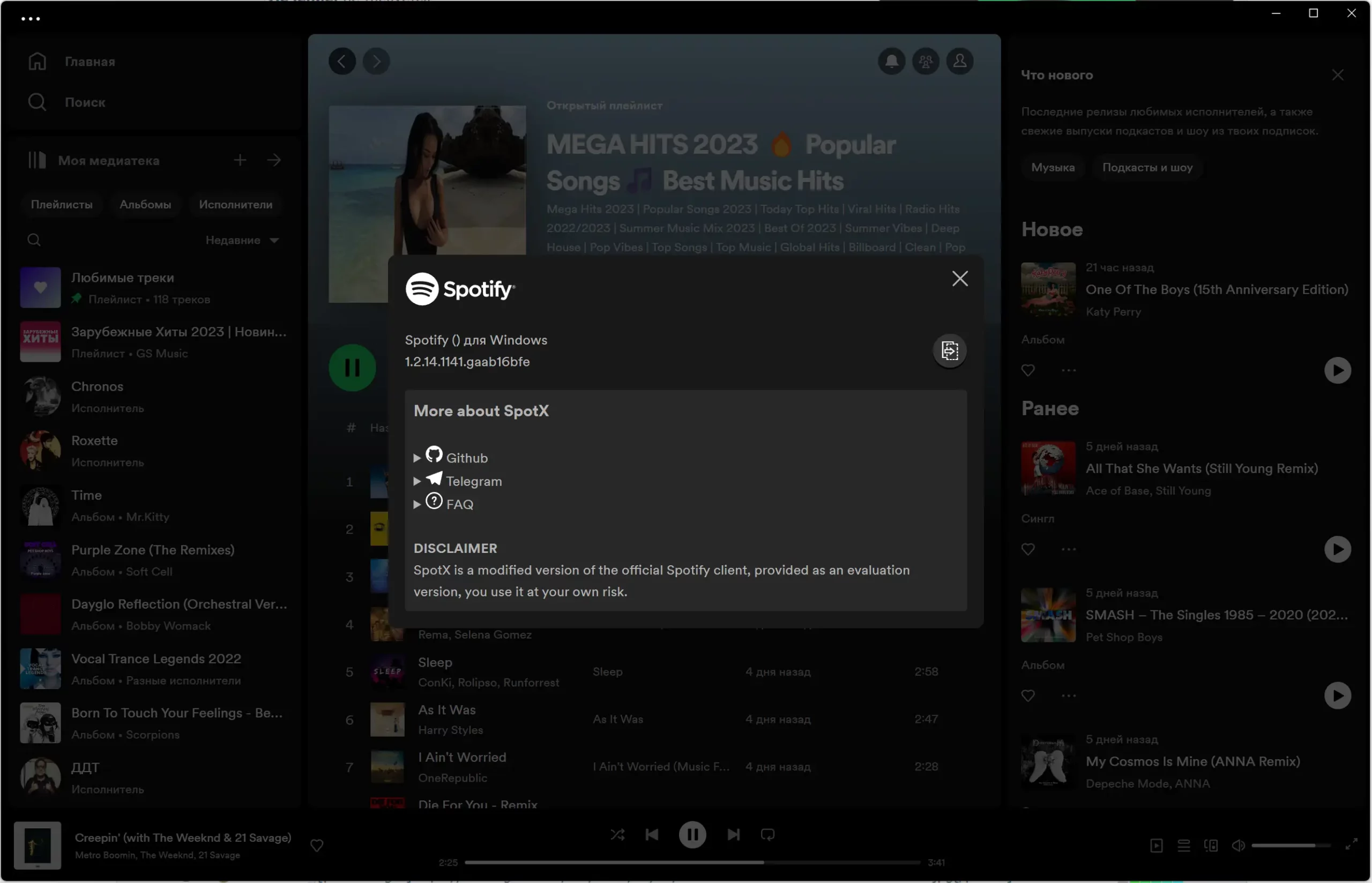
Task: Open the notifications bell icon
Action: (892, 62)
